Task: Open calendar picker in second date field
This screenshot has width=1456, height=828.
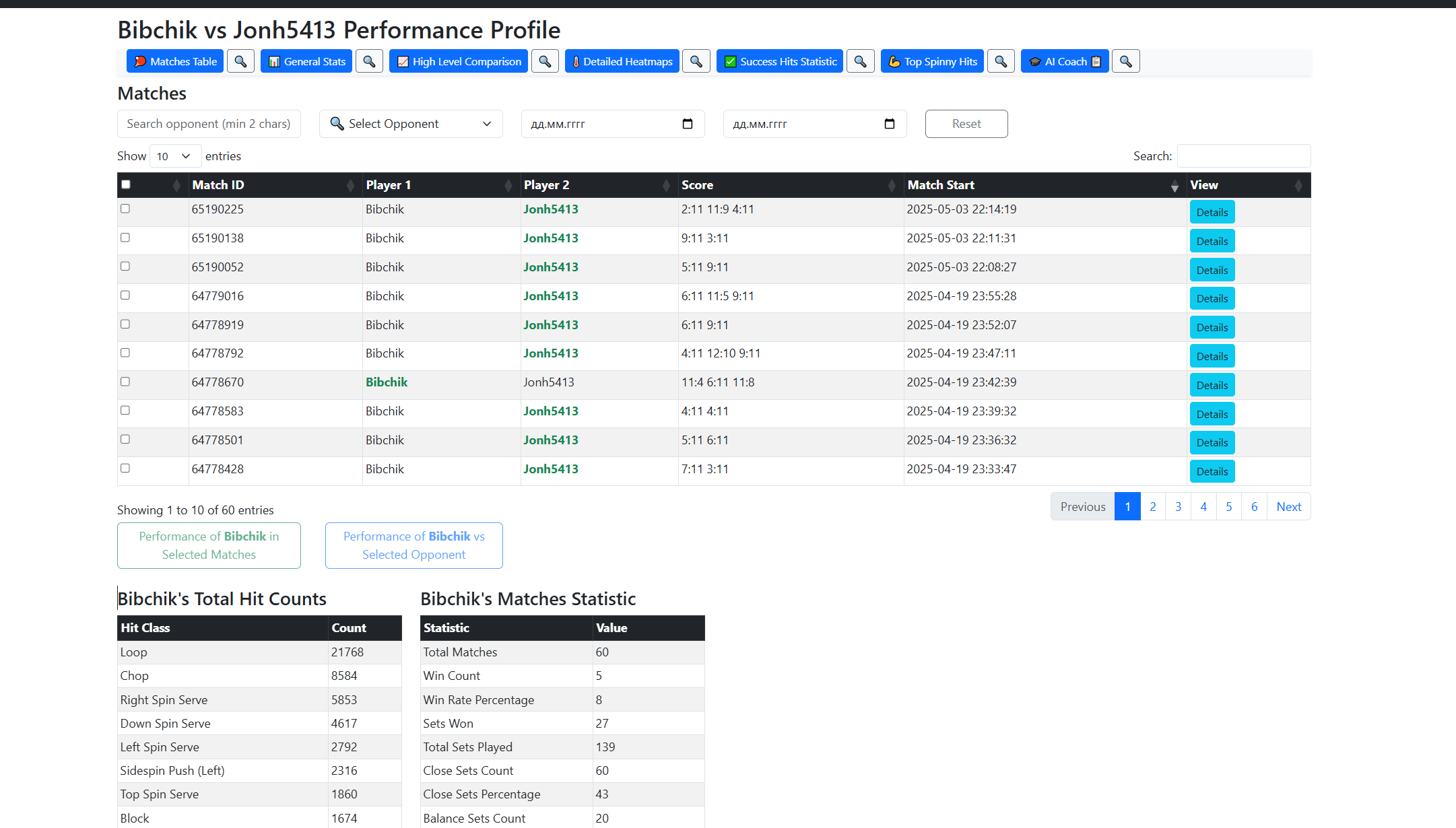Action: point(890,124)
